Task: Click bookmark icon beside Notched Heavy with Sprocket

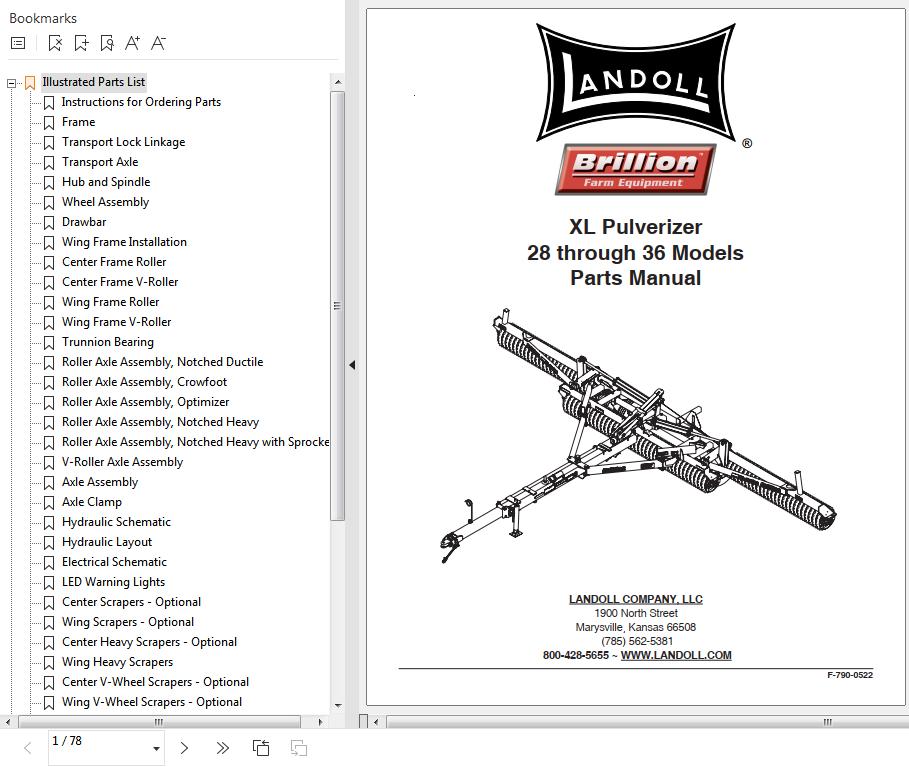Action: click(x=49, y=443)
